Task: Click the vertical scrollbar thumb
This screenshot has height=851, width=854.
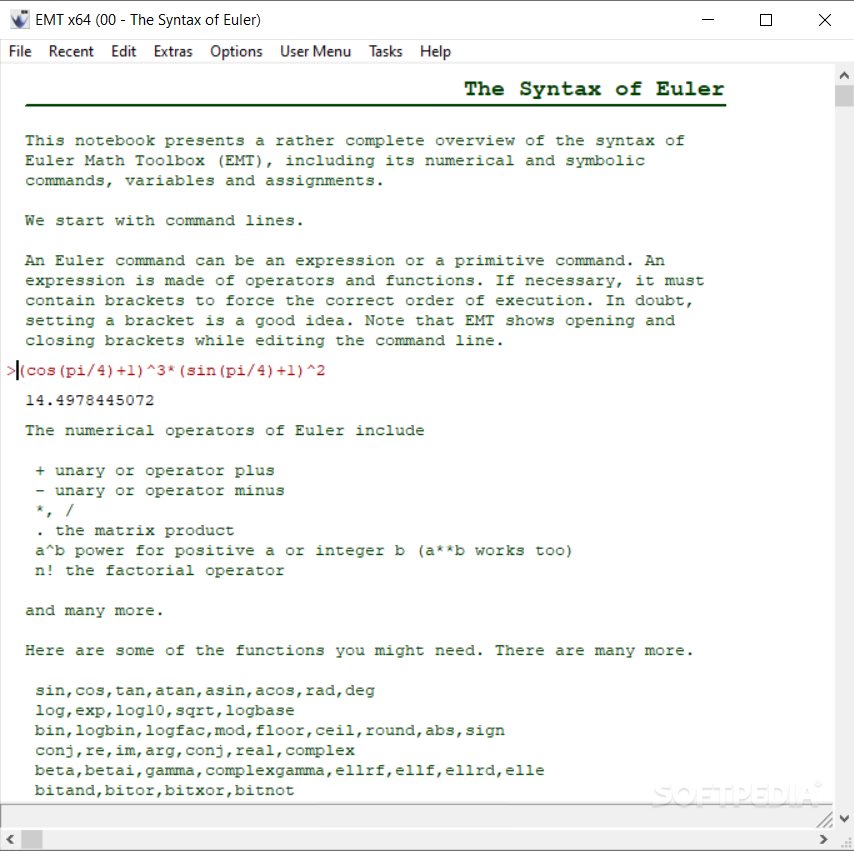Action: click(844, 96)
